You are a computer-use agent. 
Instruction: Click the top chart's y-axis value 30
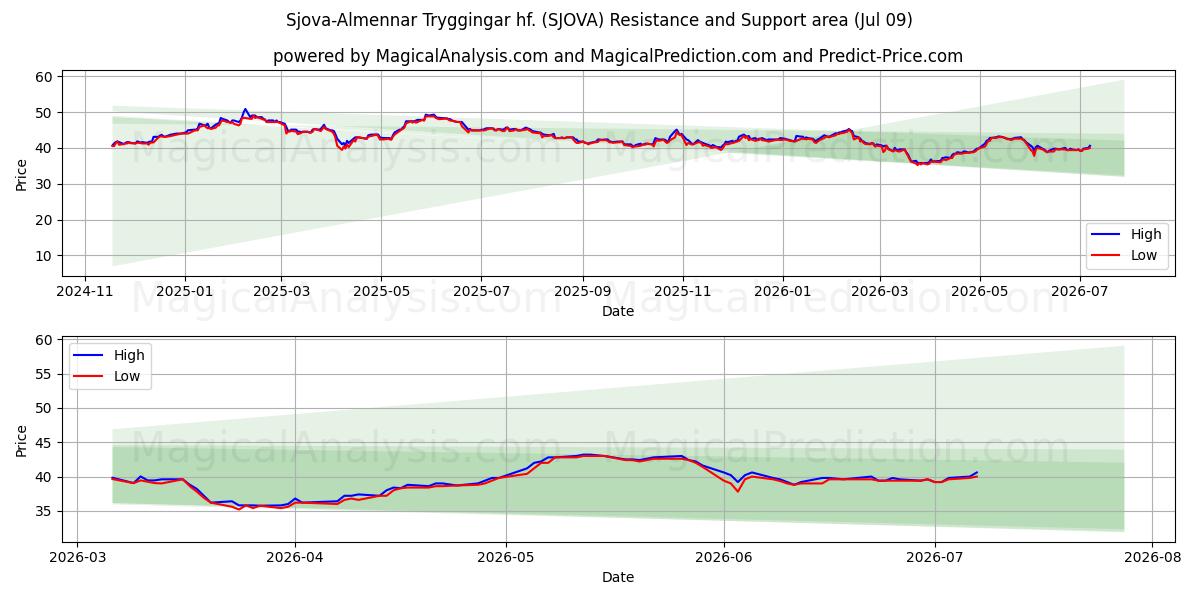45,184
